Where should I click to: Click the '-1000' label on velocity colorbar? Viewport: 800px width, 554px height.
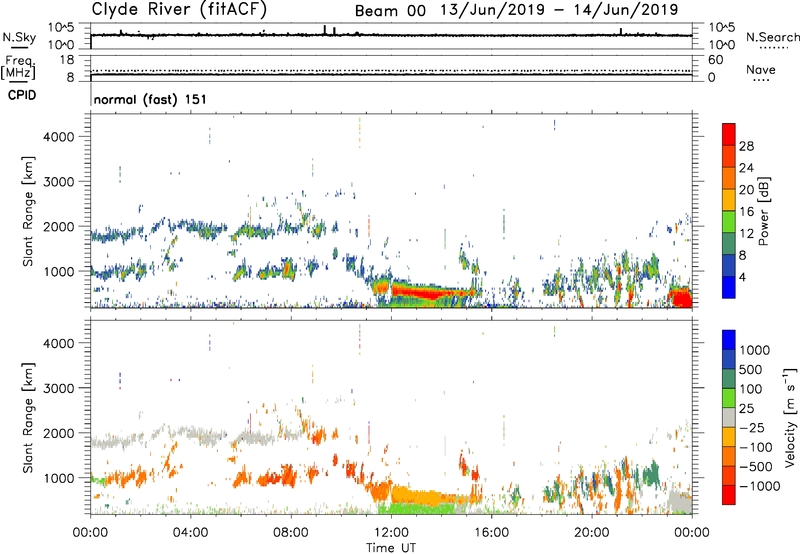pos(760,486)
